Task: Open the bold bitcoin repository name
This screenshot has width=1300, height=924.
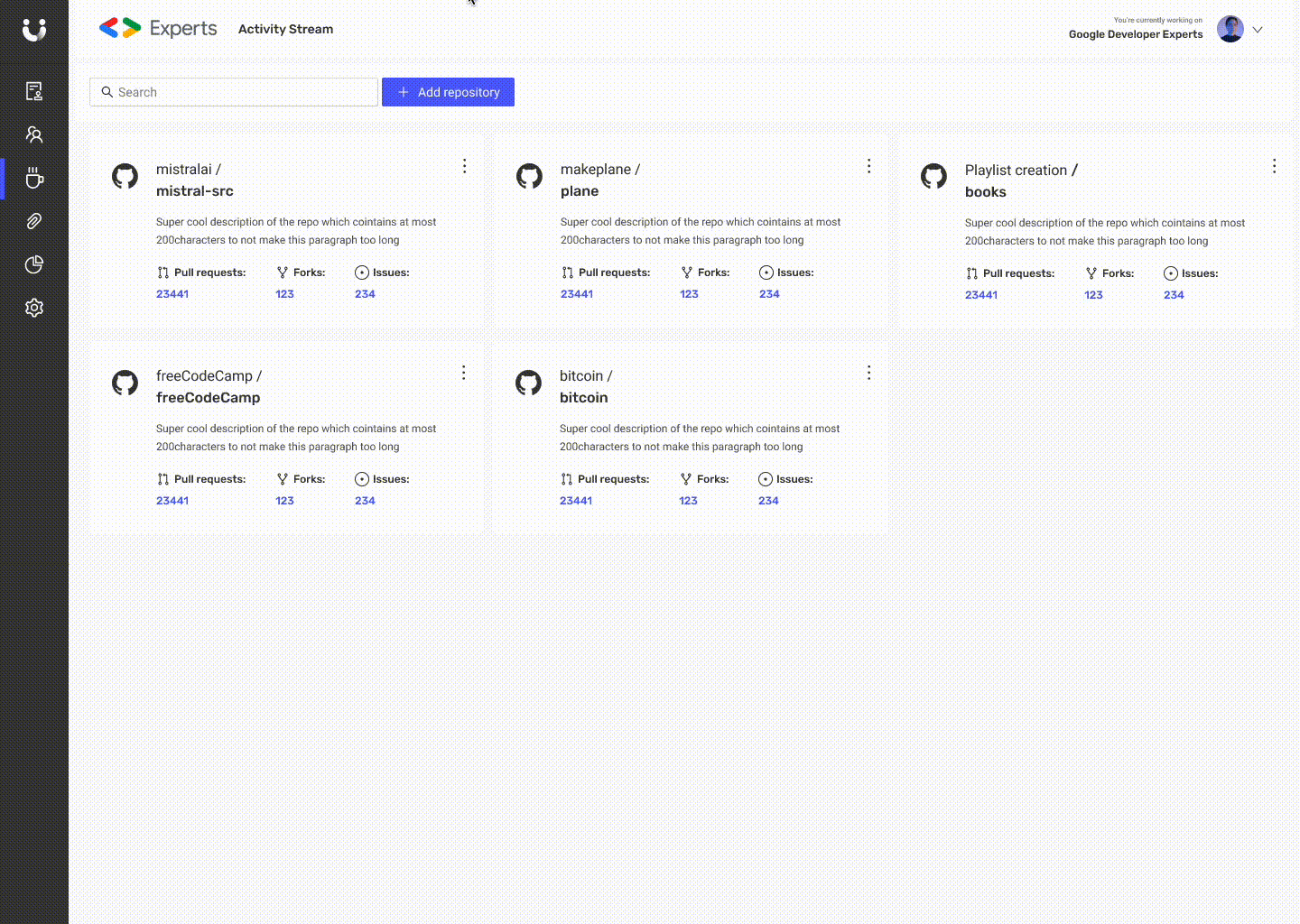Action: pyautogui.click(x=584, y=398)
